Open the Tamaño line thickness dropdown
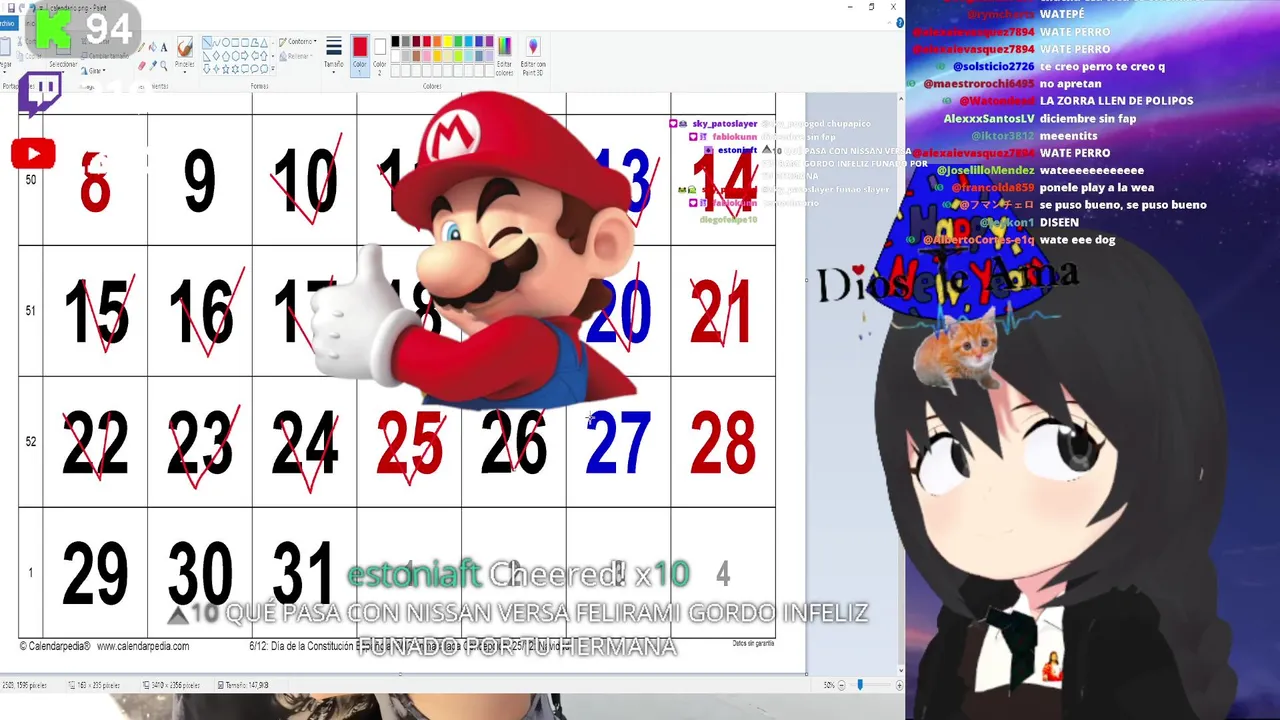The height and width of the screenshot is (720, 1280). pos(334,54)
